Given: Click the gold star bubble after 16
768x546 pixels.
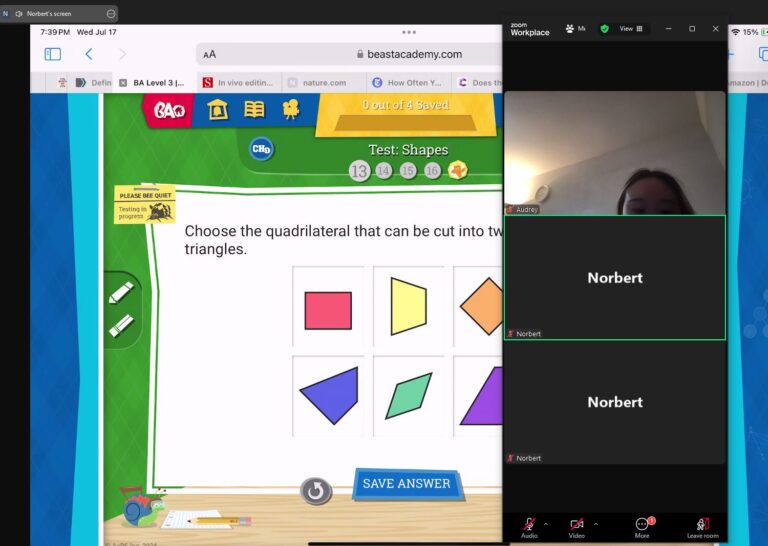Looking at the screenshot, I should pyautogui.click(x=457, y=170).
